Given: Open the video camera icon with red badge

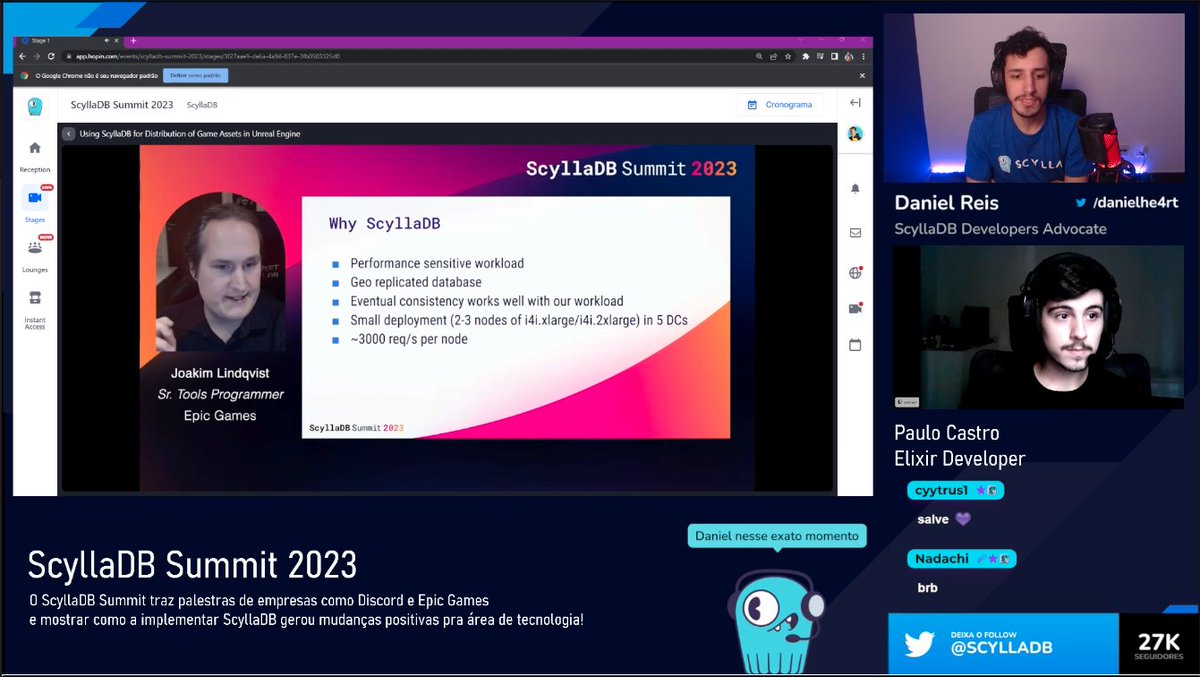Looking at the screenshot, I should [854, 308].
